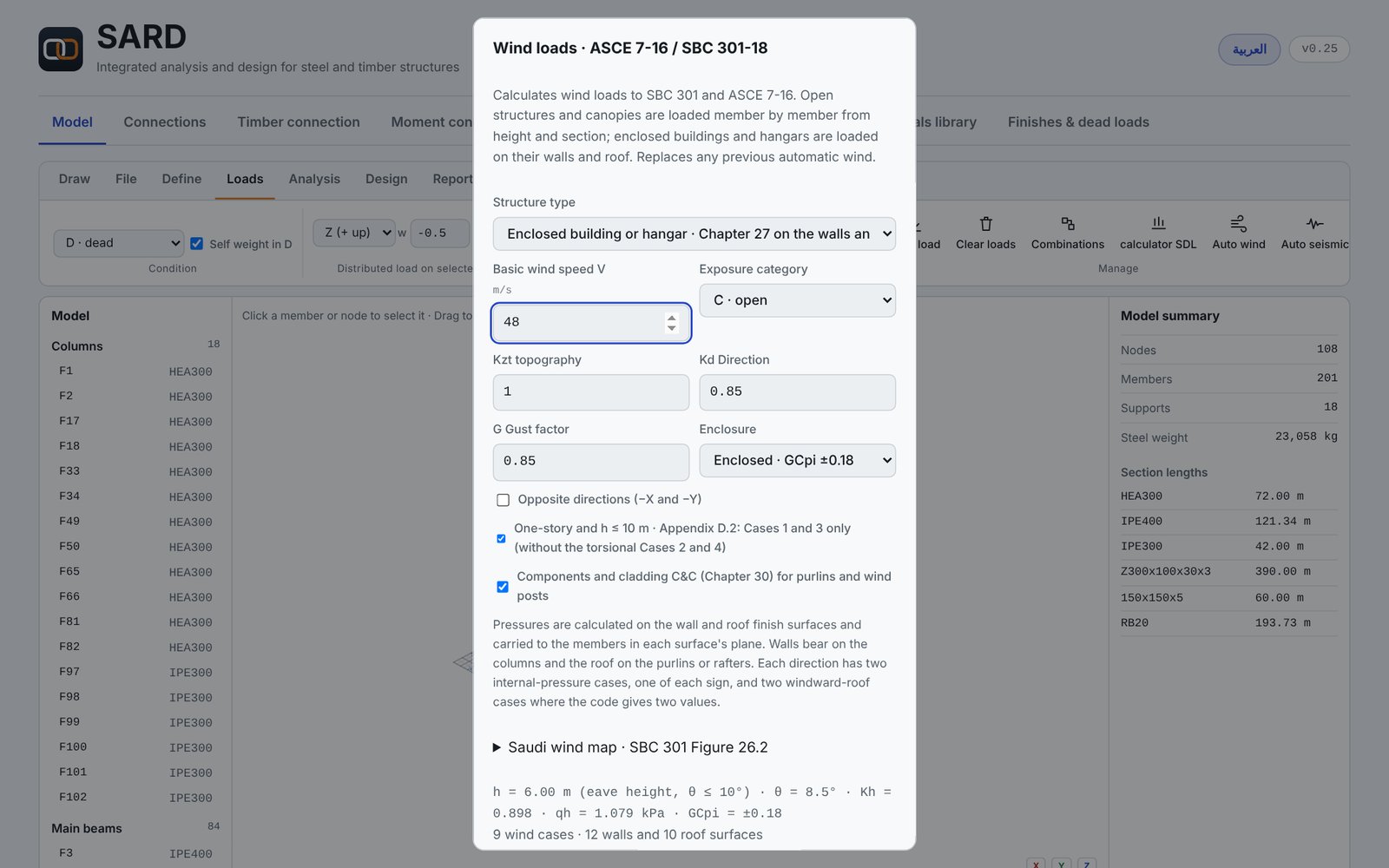Select column F1 in the model list
This screenshot has height=868, width=1389.
135,371
